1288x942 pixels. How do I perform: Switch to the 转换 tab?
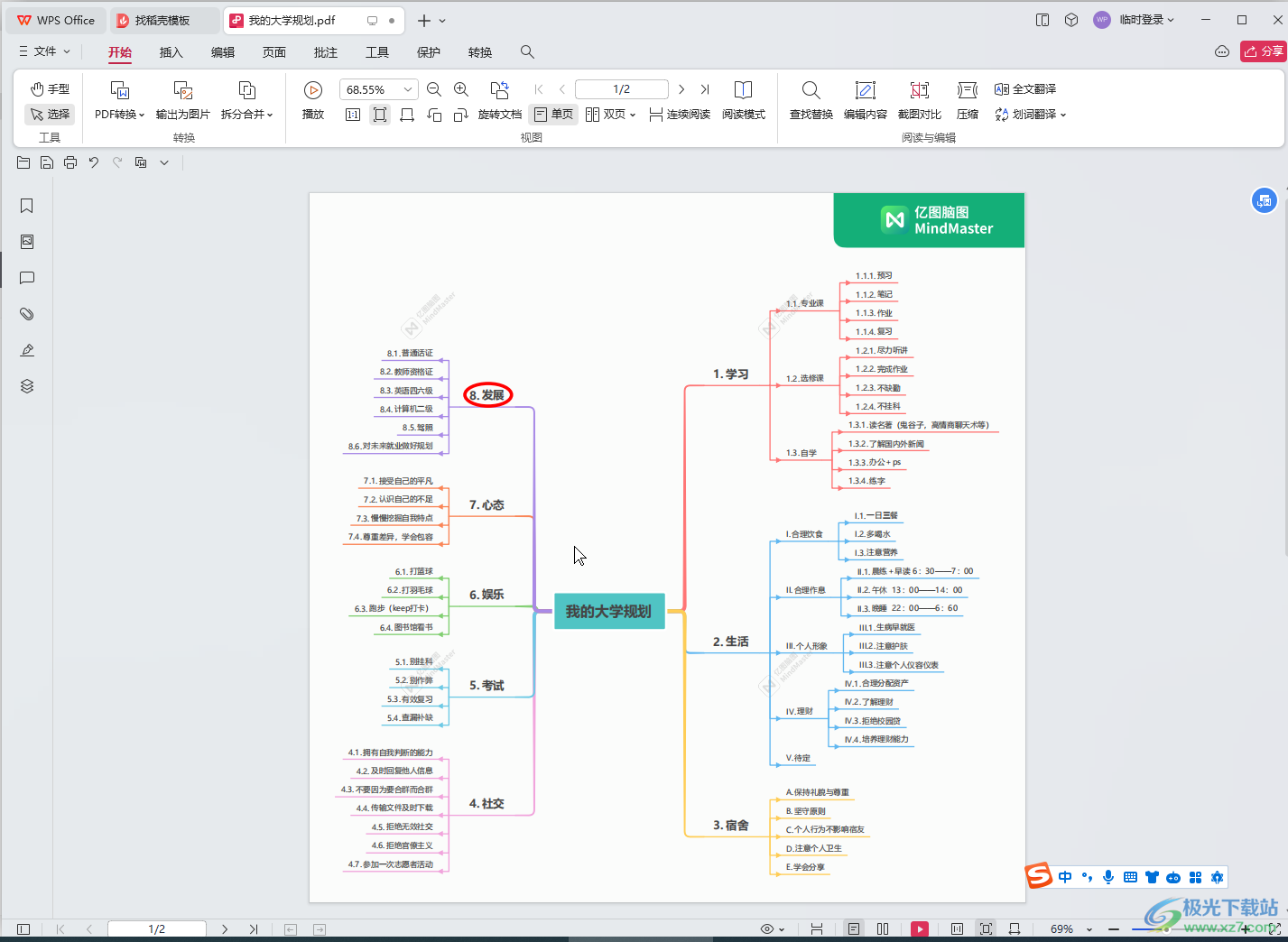pos(480,52)
